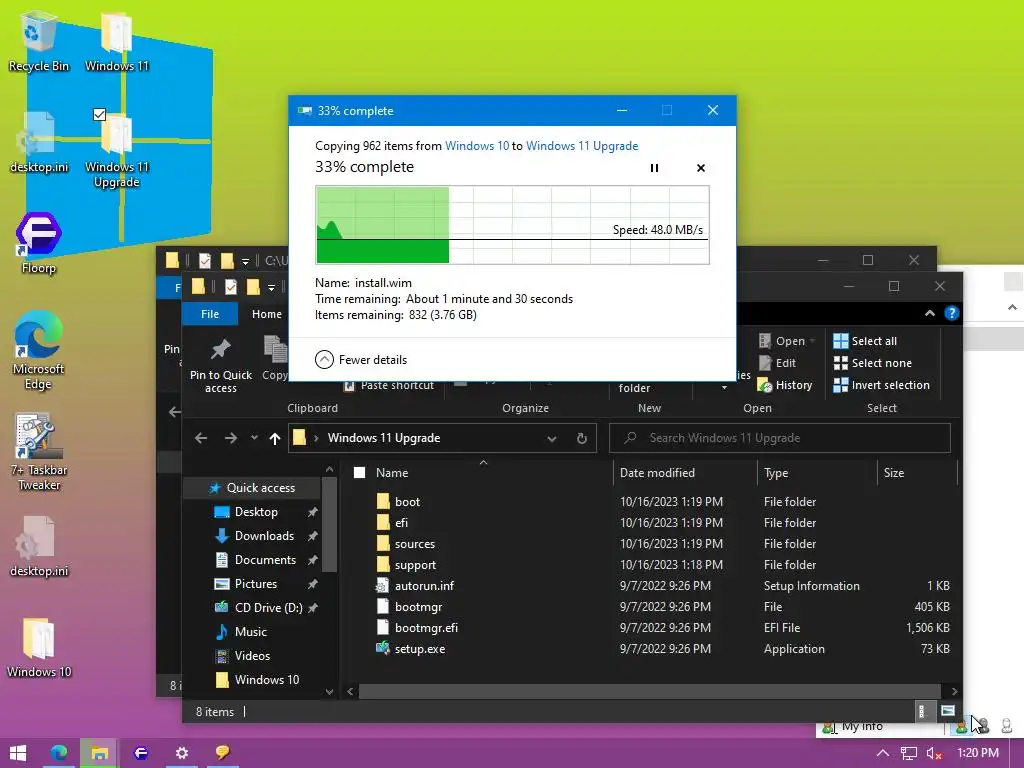Pause the file copy operation
1024x768 pixels.
tap(654, 168)
